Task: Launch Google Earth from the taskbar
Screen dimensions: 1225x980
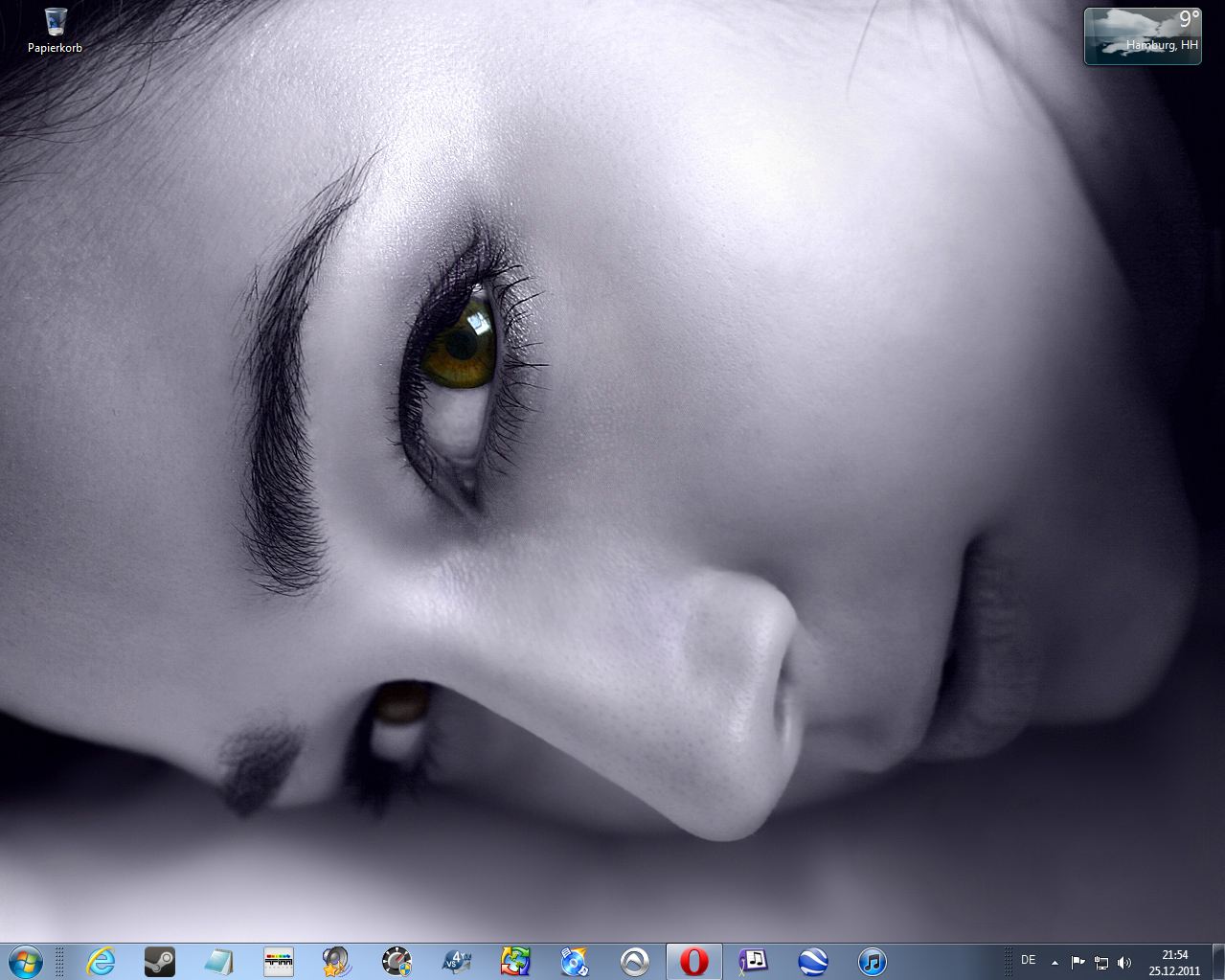Action: click(x=813, y=961)
